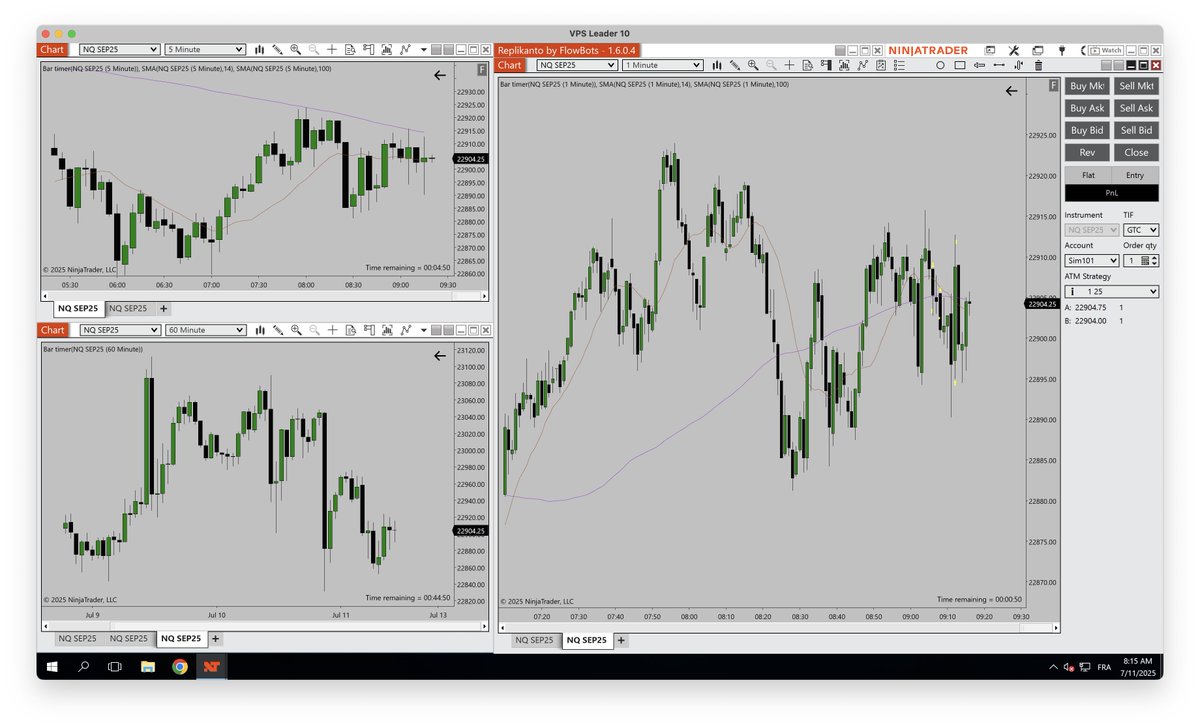Open bar style icon in 60 Minute chart toolbar
This screenshot has width=1200, height=728.
259,330
